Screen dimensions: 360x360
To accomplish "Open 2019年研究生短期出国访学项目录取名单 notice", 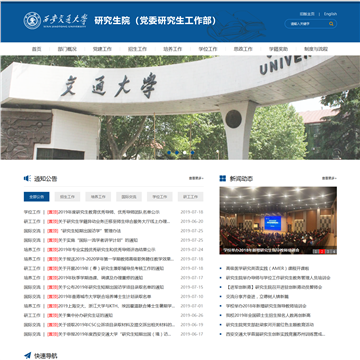I will 106,287.
